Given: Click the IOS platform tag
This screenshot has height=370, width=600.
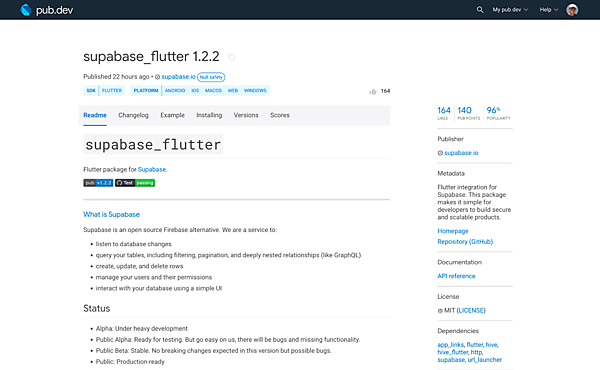Looking at the screenshot, I should [195, 91].
